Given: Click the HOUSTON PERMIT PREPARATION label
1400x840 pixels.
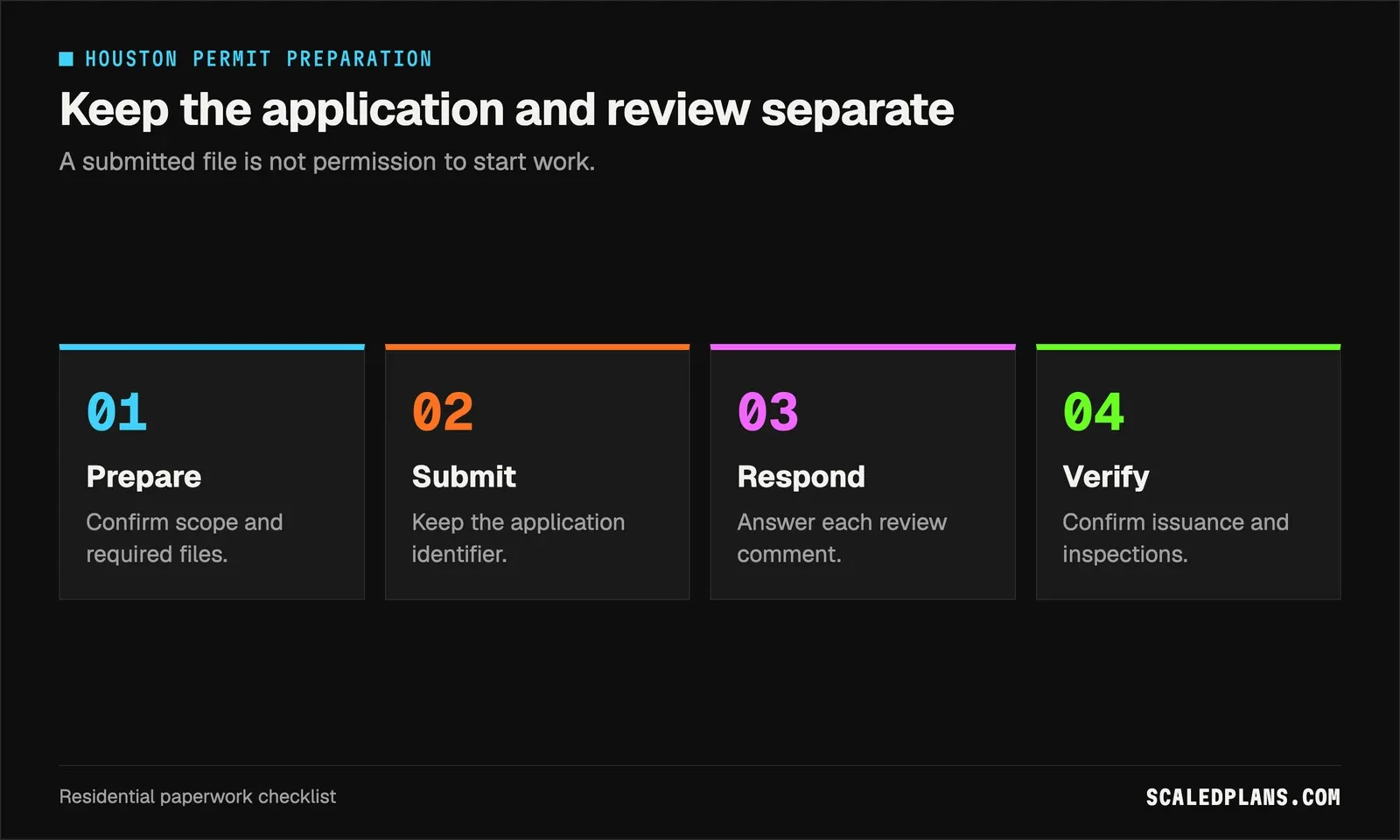Looking at the screenshot, I should tap(258, 59).
